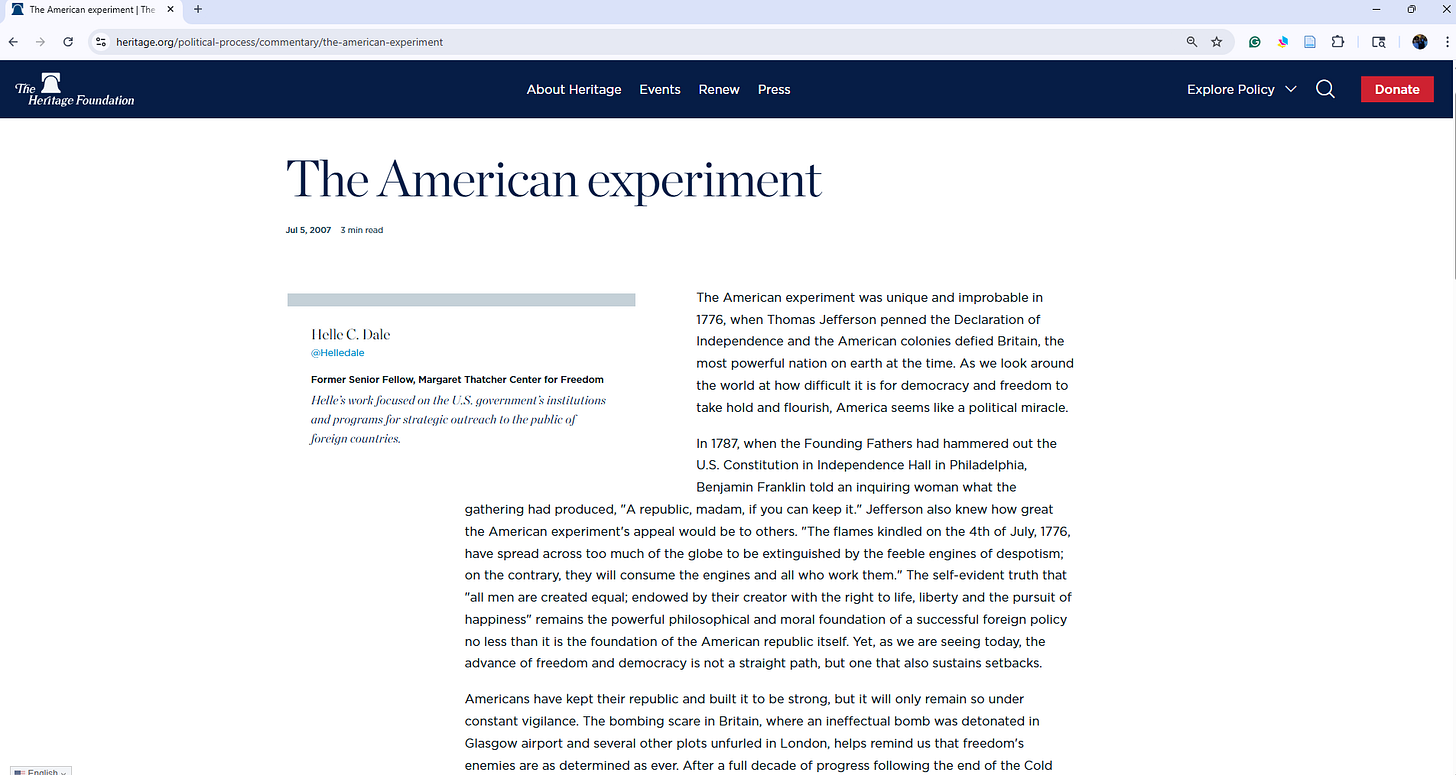Open Helle C. Dale author link
Viewport: 1456px width, 775px height.
click(351, 334)
